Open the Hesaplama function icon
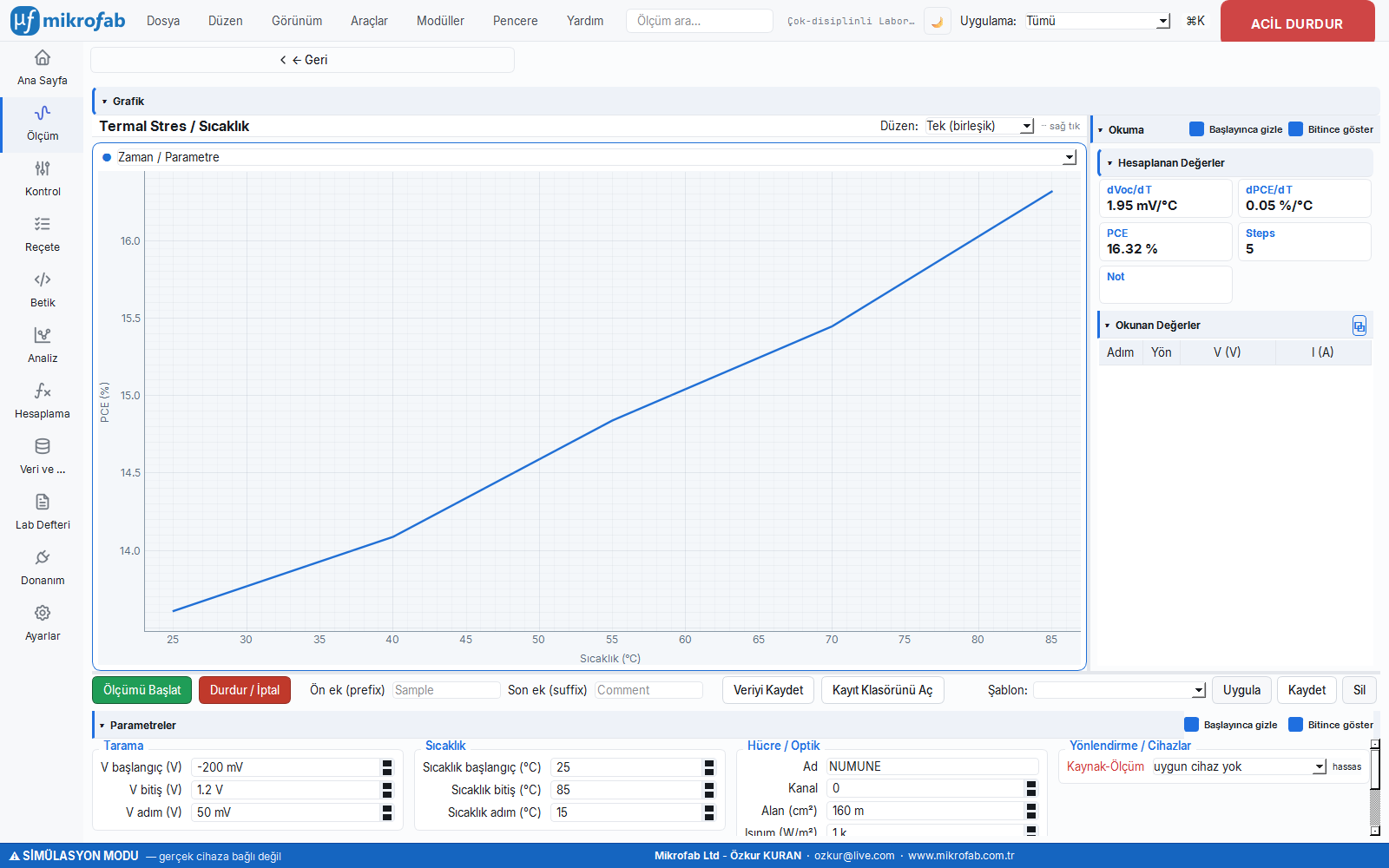Image resolution: width=1389 pixels, height=868 pixels. coord(42,391)
